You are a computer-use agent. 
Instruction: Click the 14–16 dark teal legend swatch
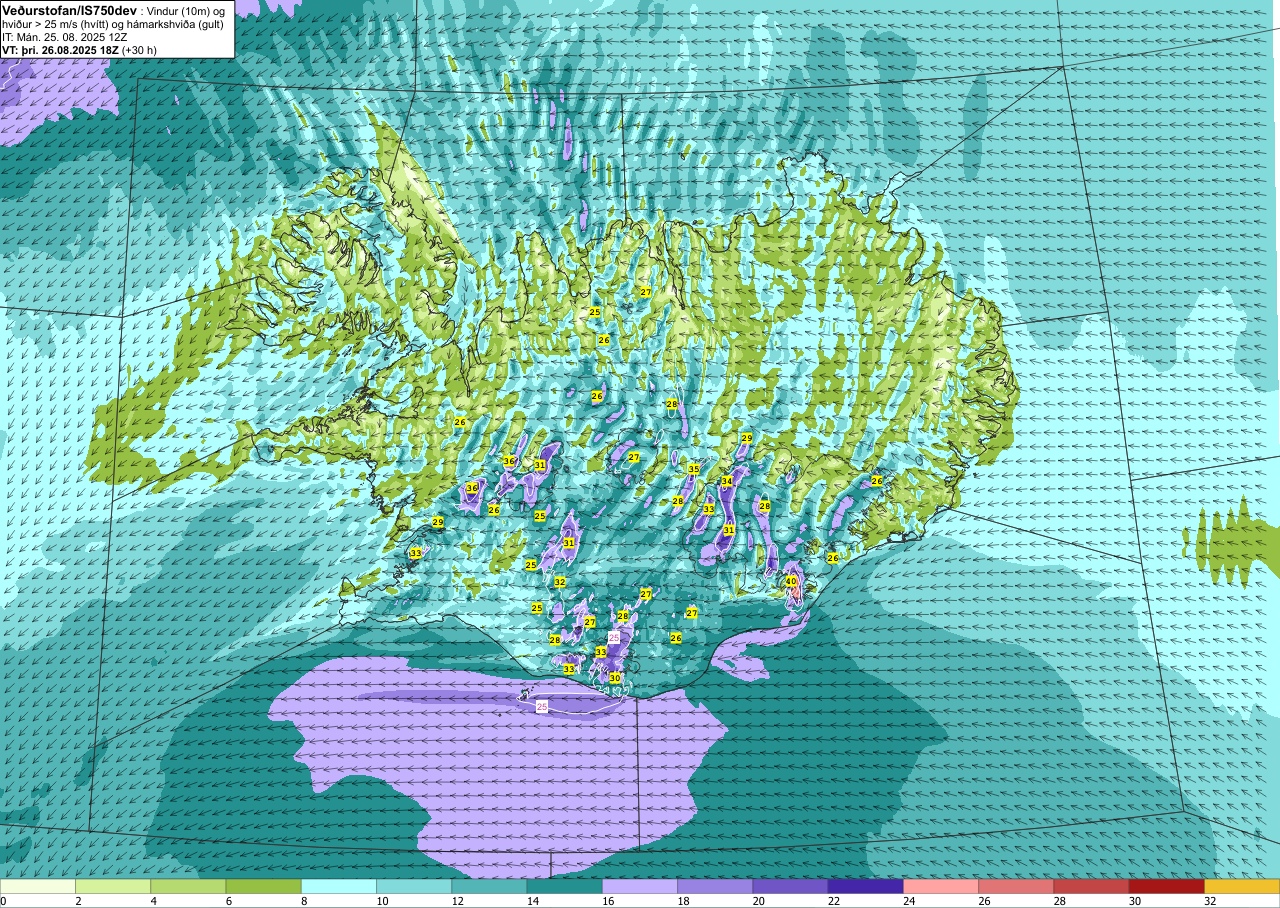[564, 886]
